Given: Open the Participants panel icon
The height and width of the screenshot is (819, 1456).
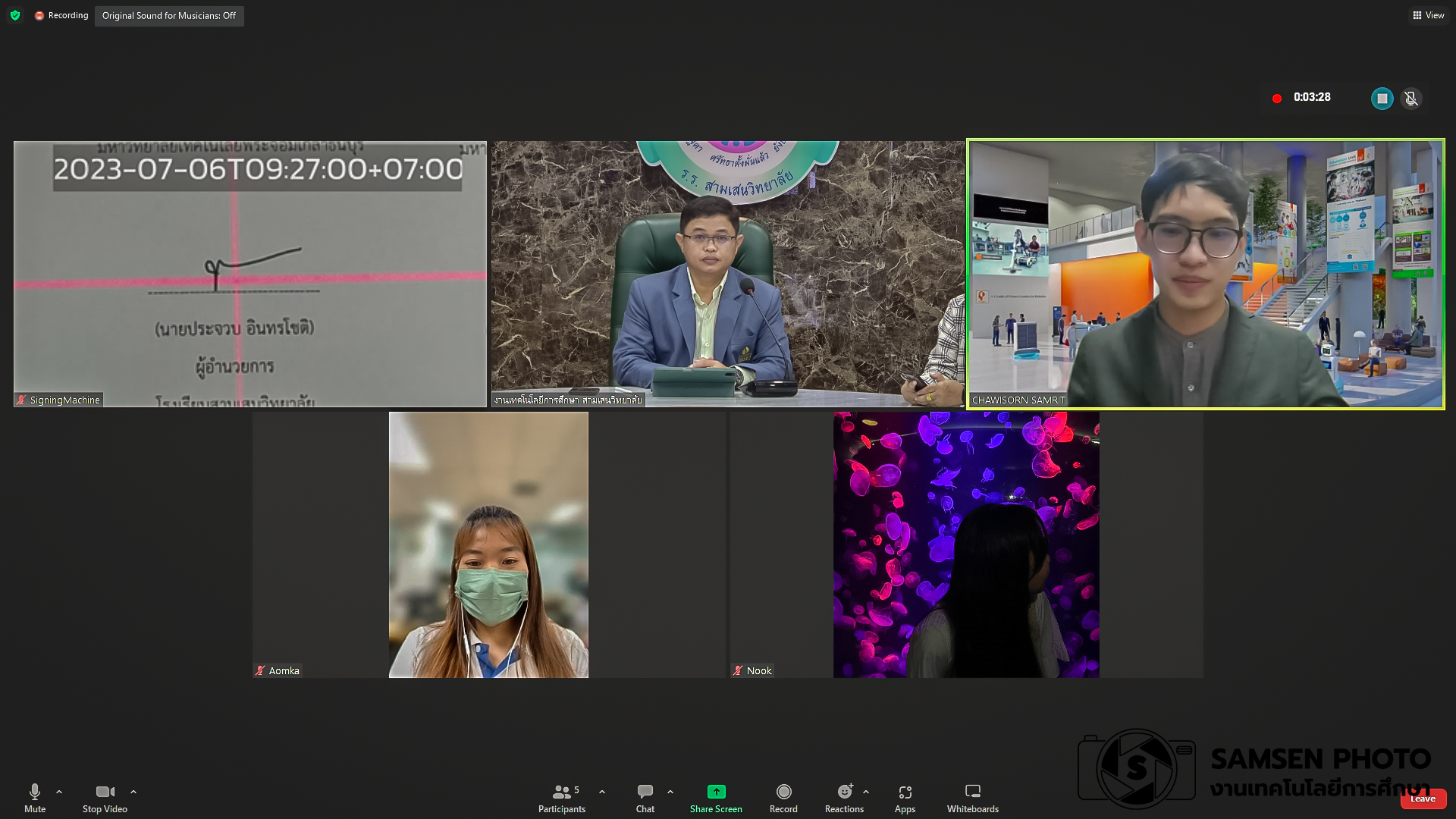Looking at the screenshot, I should tap(562, 792).
